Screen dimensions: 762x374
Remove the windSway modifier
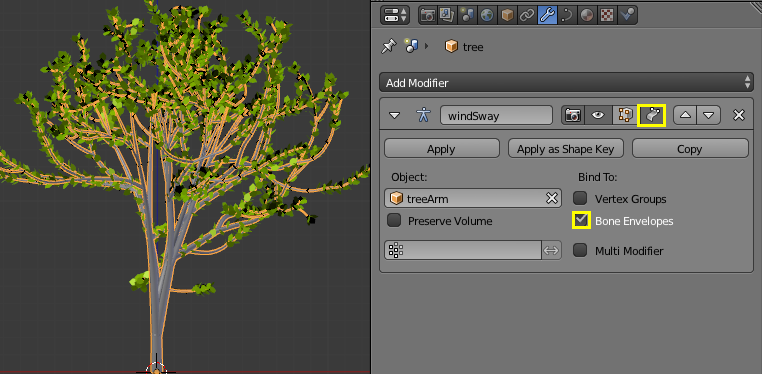739,116
